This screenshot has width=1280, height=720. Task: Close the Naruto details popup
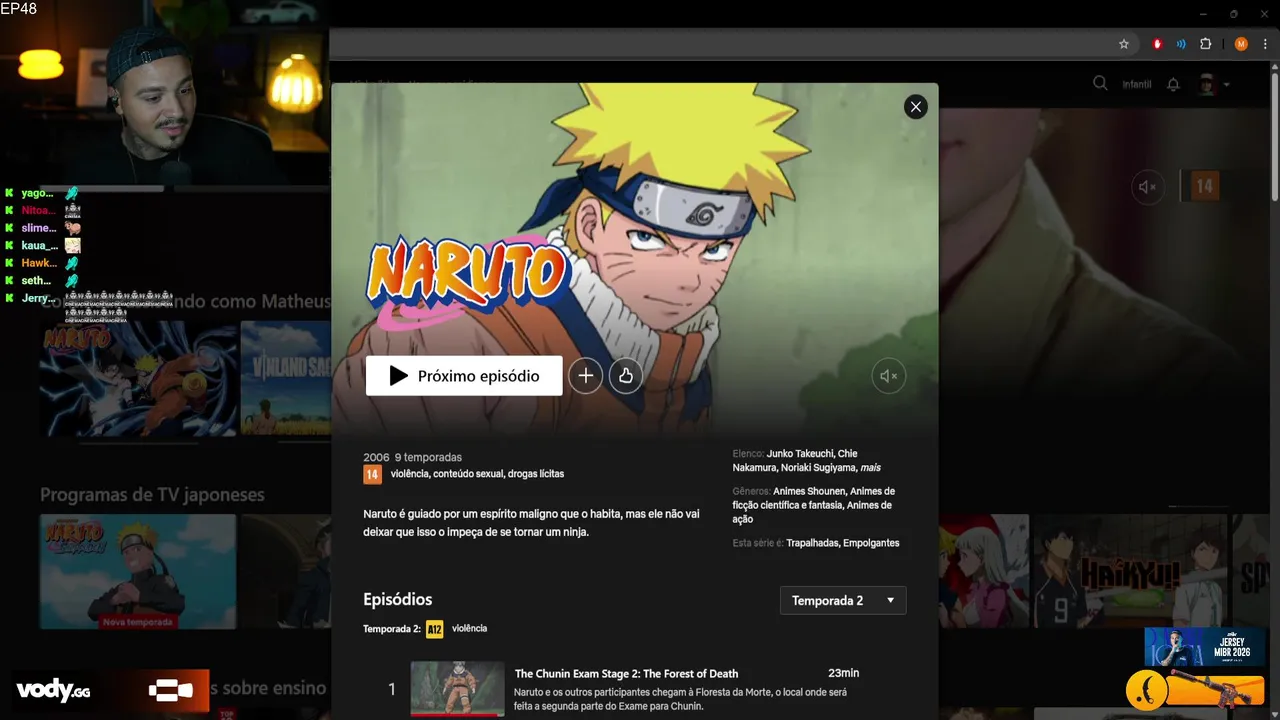point(915,107)
